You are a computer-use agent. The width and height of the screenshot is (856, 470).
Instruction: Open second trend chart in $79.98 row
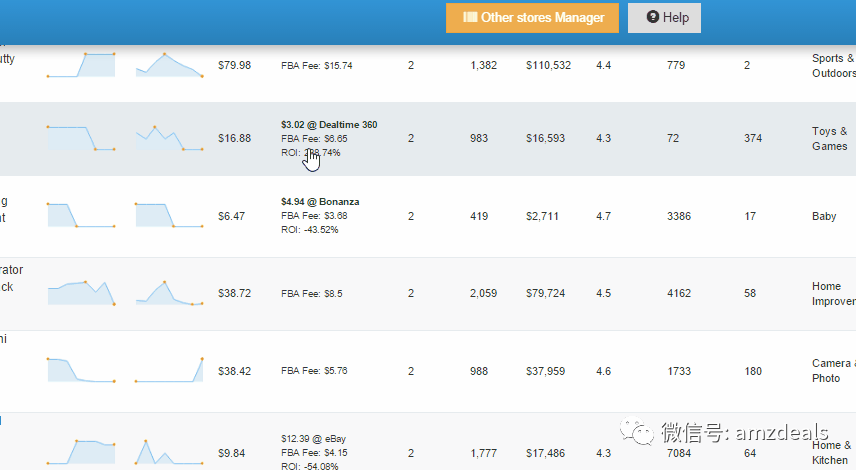[169, 65]
